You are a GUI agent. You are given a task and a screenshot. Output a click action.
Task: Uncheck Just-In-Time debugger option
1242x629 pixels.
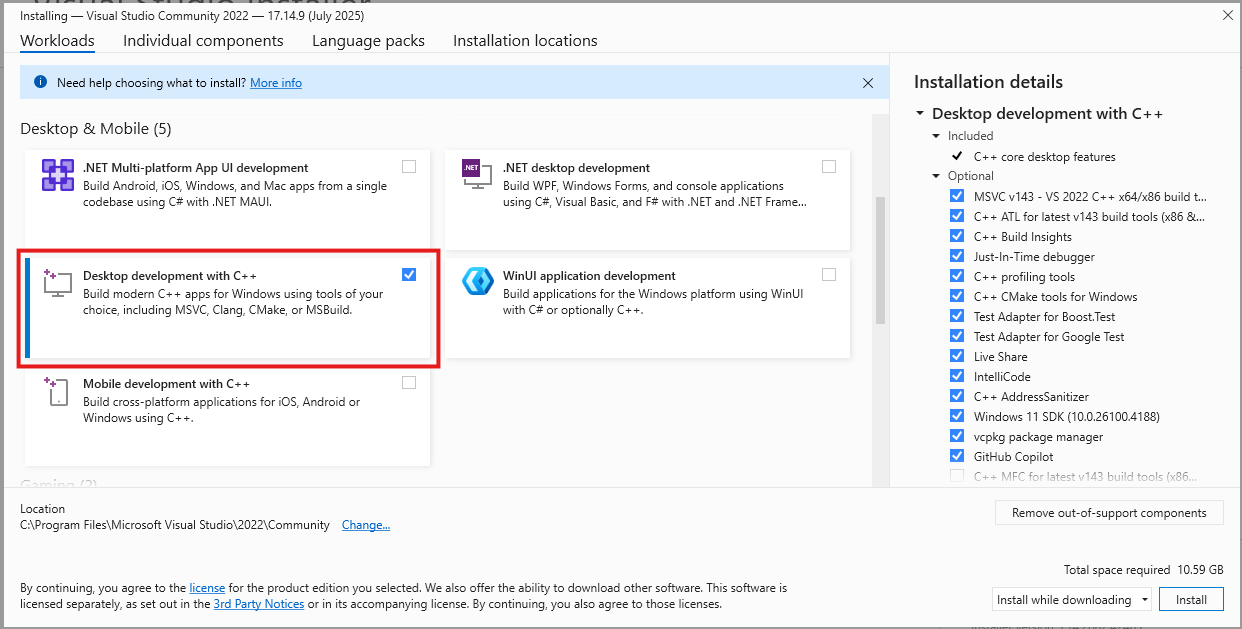pos(957,257)
